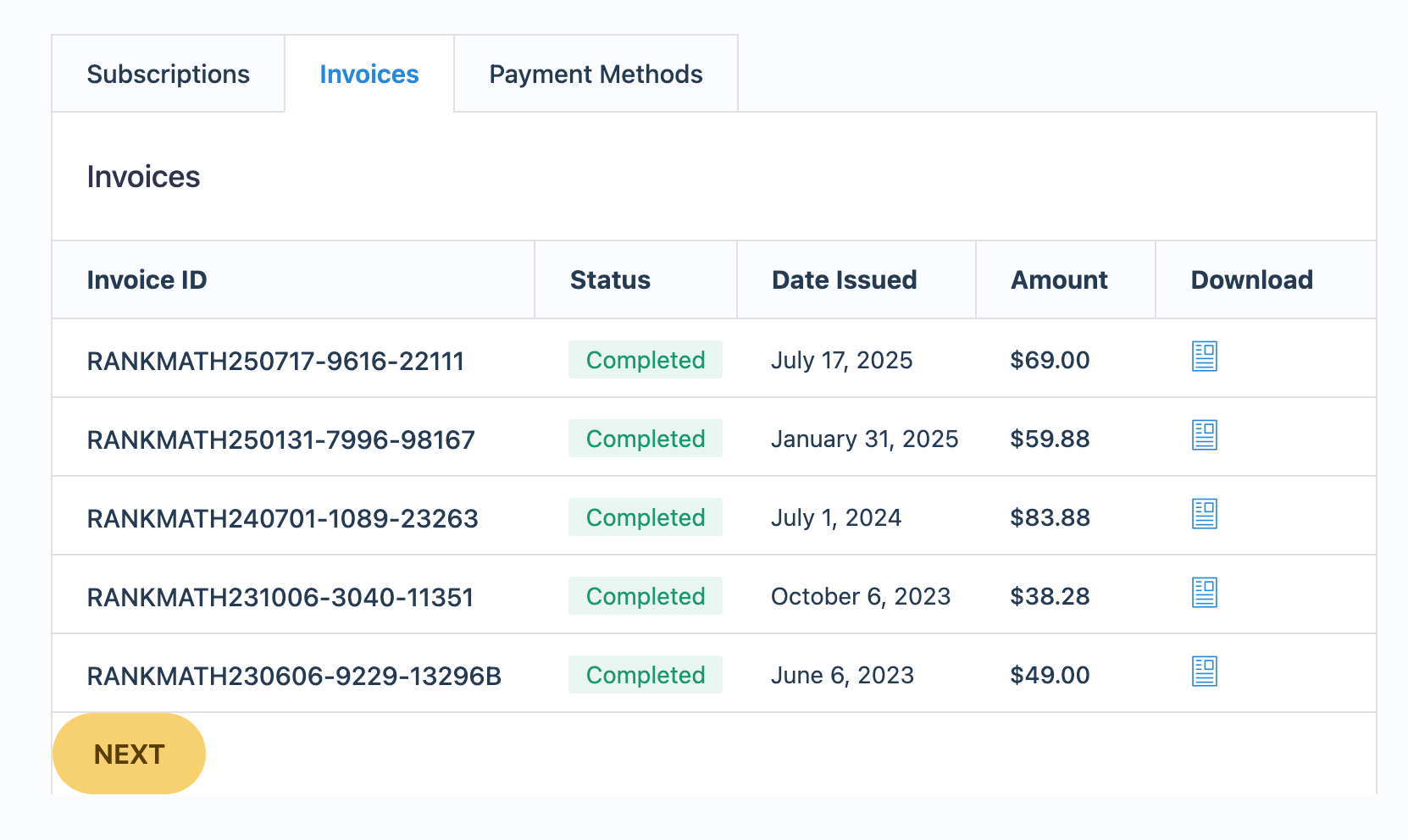Click the Completed badge on the top invoice
Viewport: 1408px width, 840px height.
(646, 359)
